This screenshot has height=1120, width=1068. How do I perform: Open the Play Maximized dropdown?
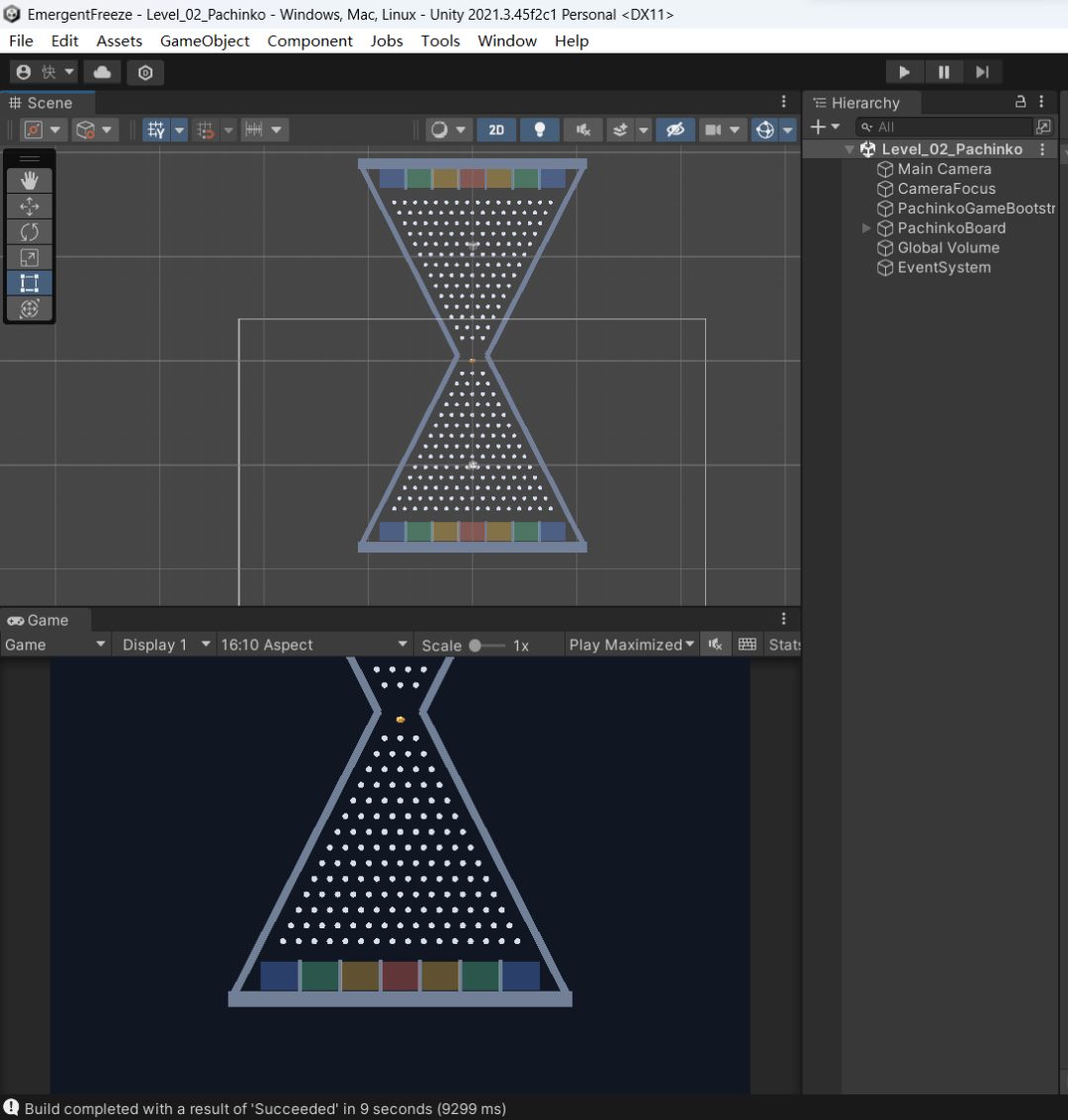[632, 645]
